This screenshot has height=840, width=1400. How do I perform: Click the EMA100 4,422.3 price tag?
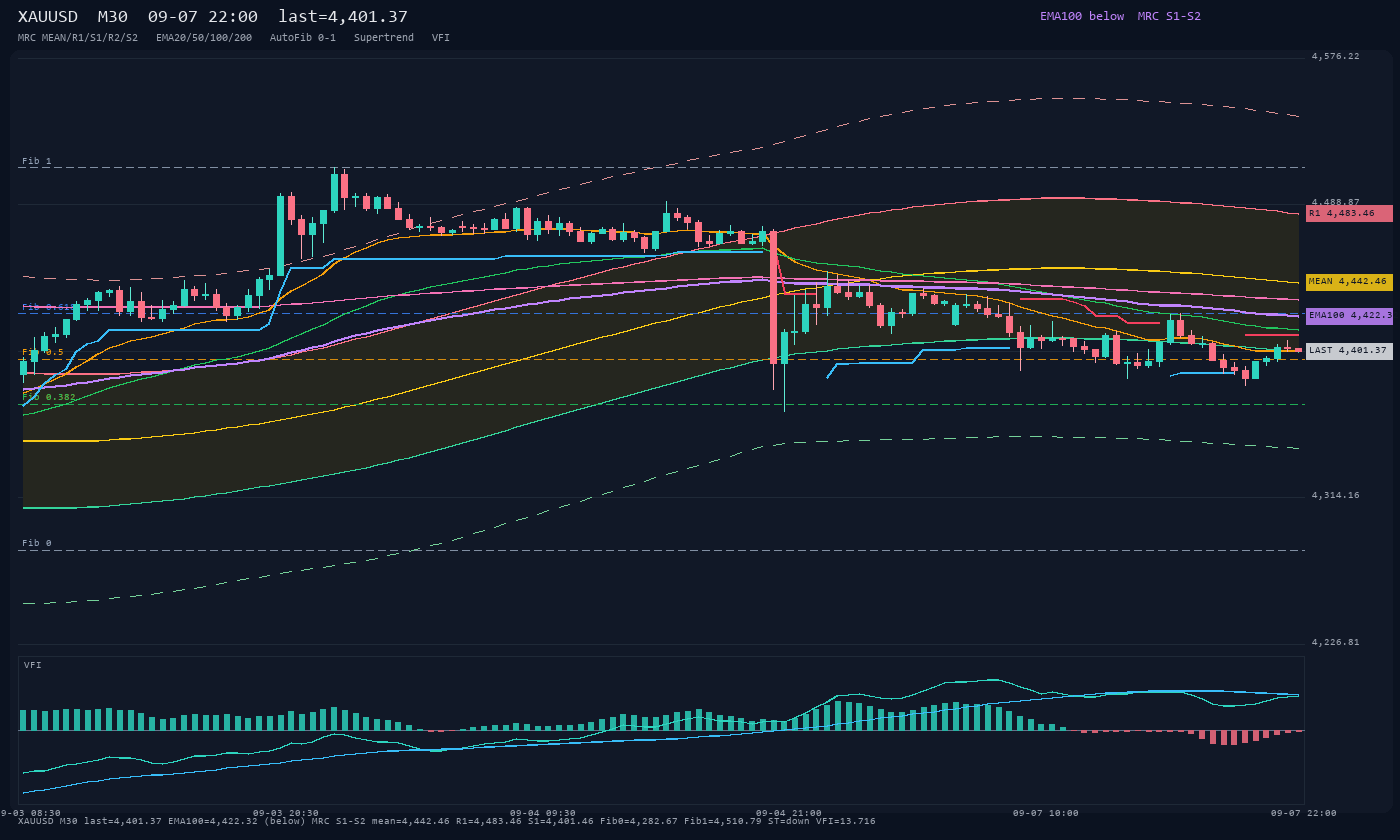click(1349, 316)
